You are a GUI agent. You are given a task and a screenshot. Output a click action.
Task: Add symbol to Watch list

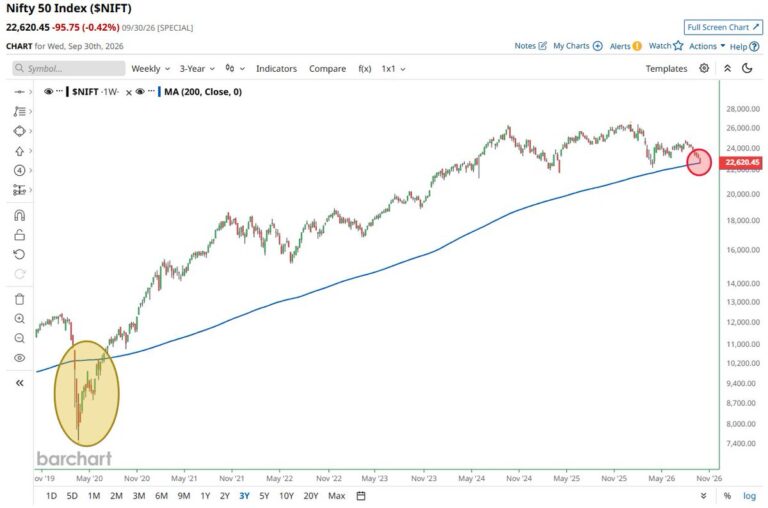(666, 46)
